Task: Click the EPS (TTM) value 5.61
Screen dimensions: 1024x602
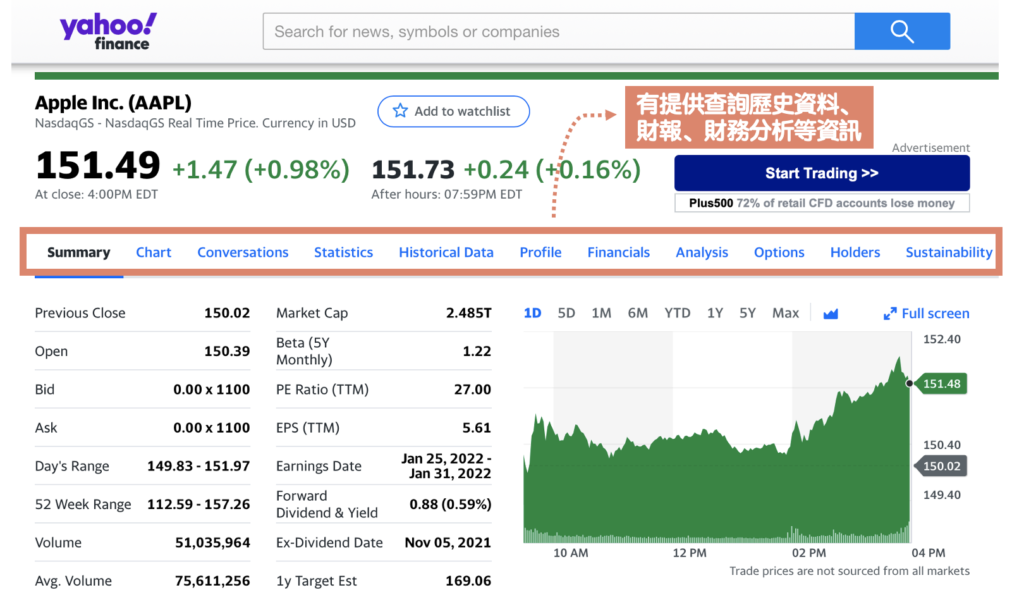Action: tap(477, 428)
